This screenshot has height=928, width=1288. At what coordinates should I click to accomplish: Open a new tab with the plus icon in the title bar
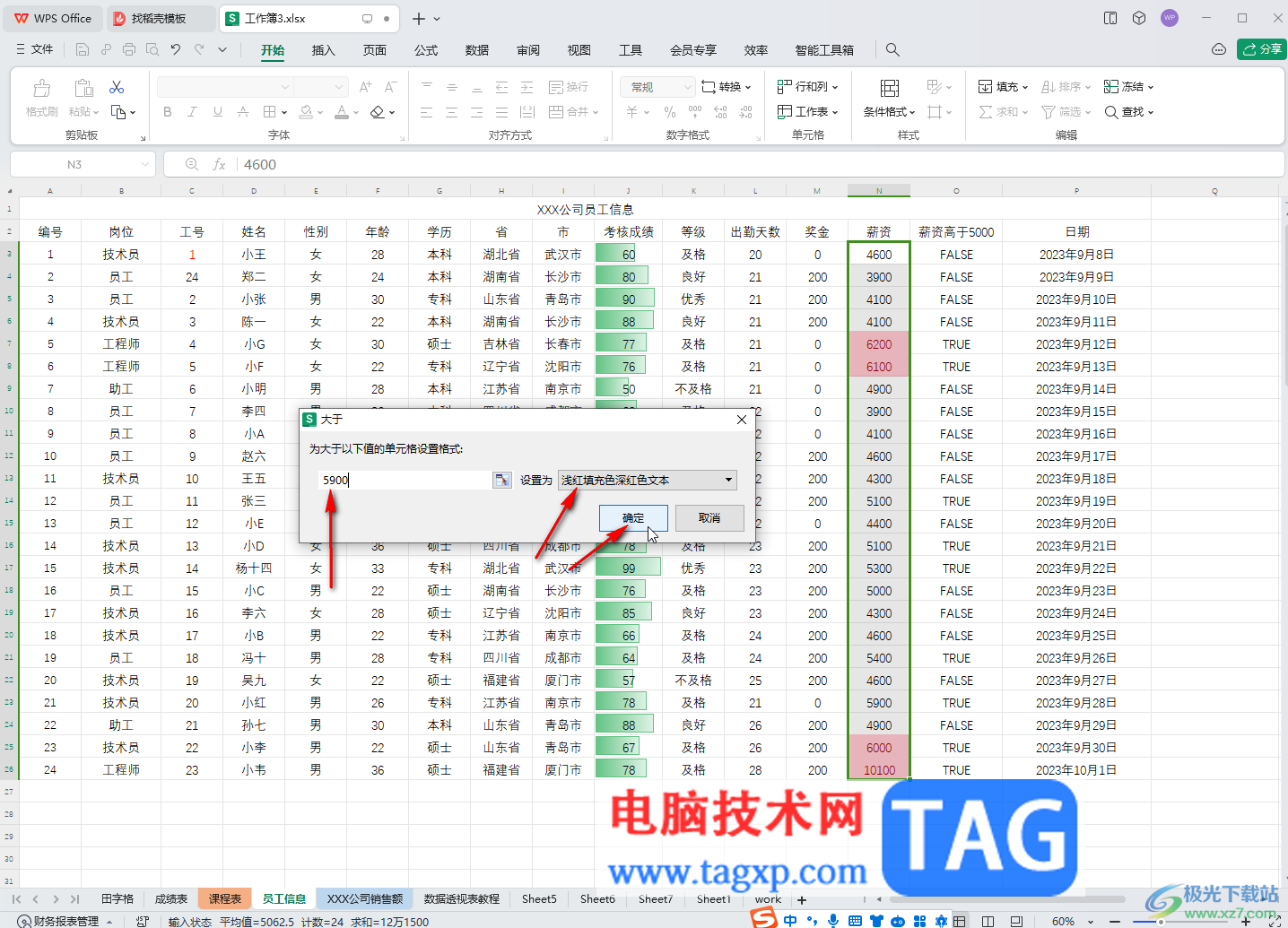coord(419,18)
